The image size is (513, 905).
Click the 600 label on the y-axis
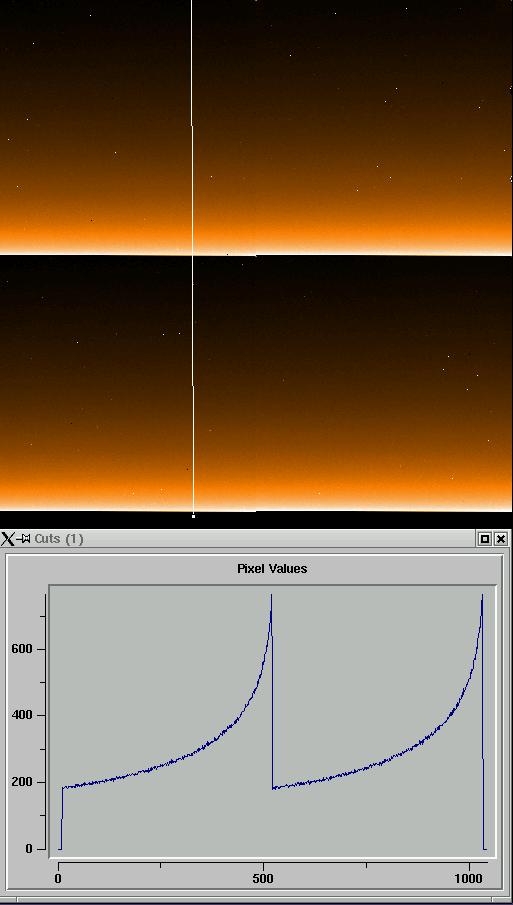[x=21, y=649]
